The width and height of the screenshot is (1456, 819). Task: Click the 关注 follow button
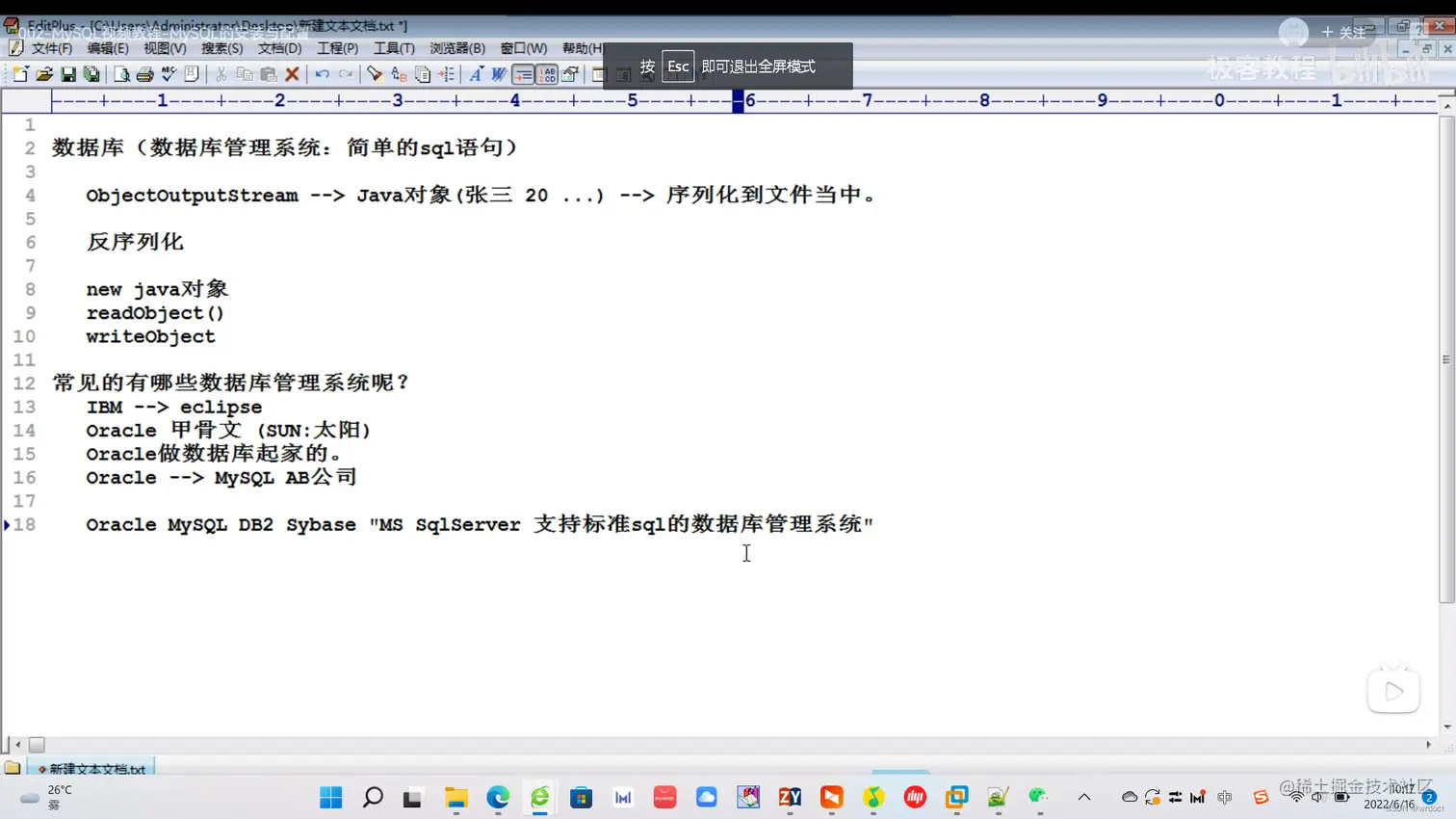[x=1352, y=32]
